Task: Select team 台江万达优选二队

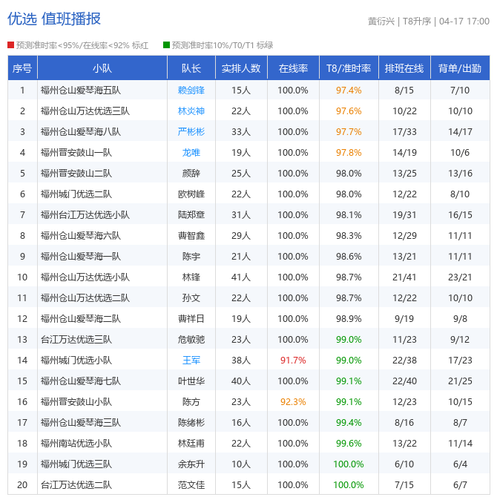Action: click(x=76, y=485)
